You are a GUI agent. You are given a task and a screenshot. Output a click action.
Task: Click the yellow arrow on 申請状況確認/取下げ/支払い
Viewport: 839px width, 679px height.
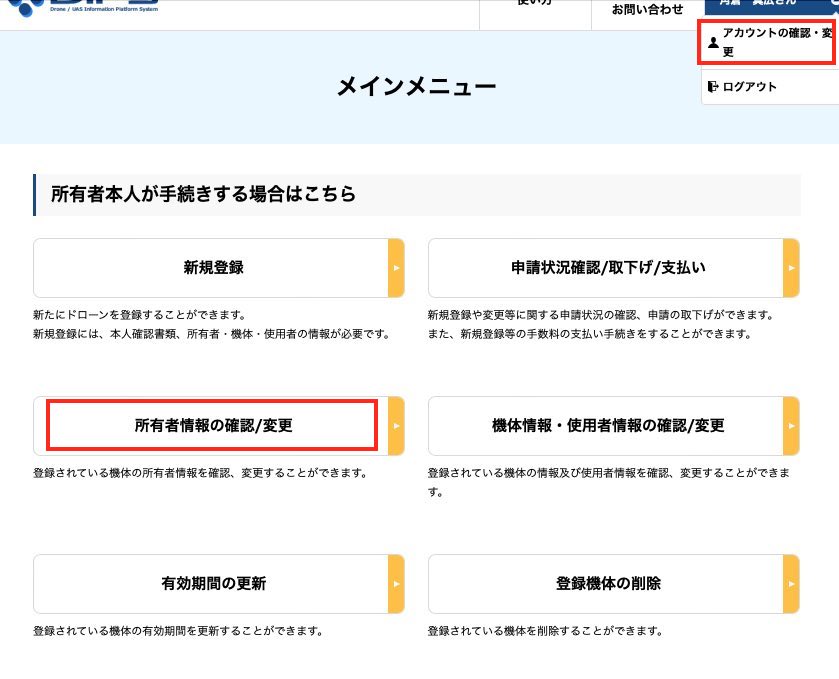point(791,268)
